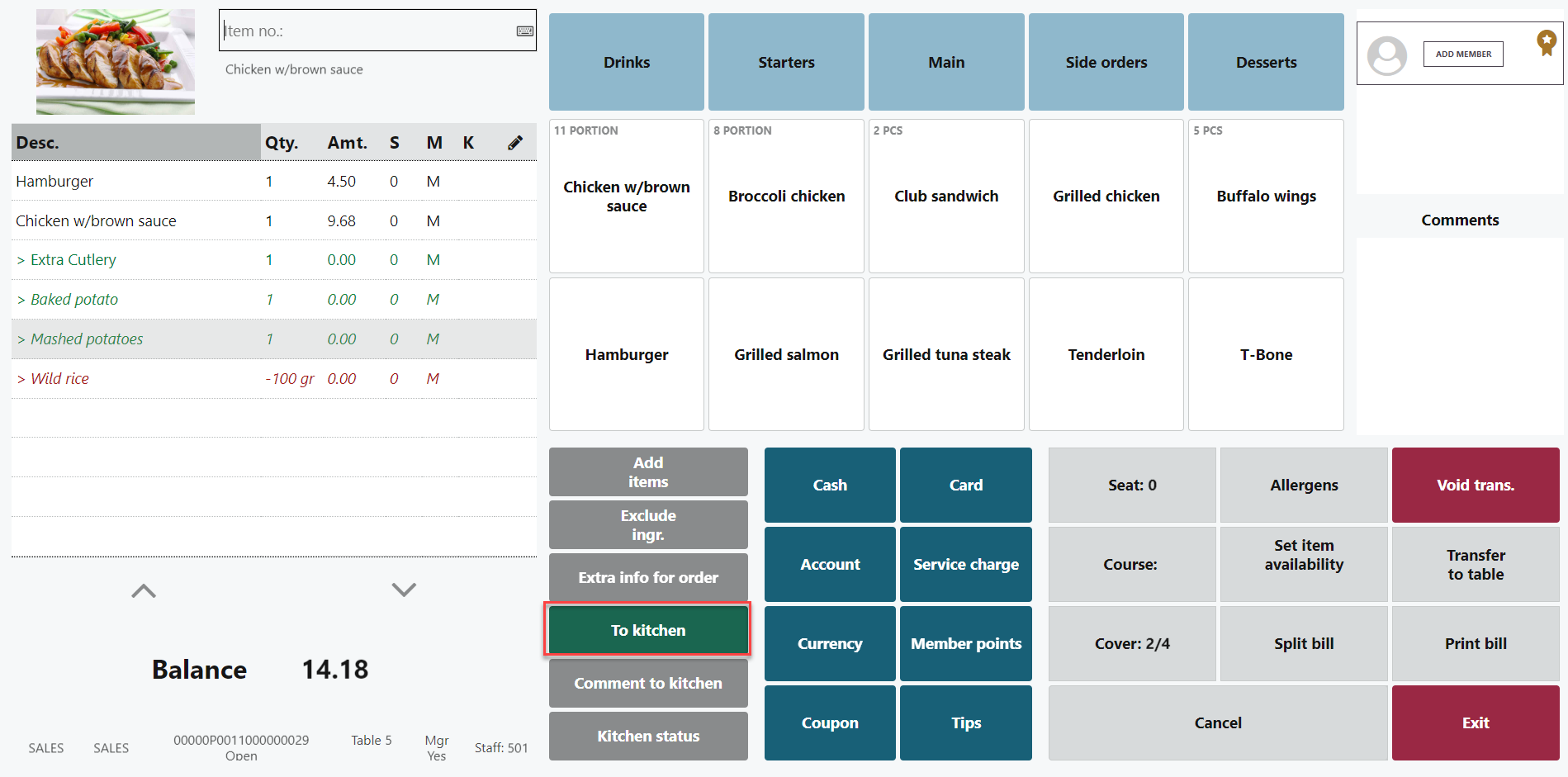Click the chicken dish product image
The height and width of the screenshot is (777, 1568).
coord(116,62)
